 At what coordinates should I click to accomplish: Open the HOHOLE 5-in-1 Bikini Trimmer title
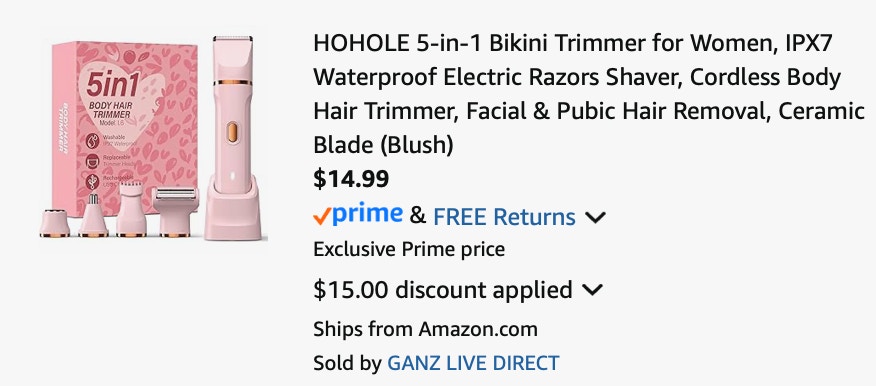[589, 94]
